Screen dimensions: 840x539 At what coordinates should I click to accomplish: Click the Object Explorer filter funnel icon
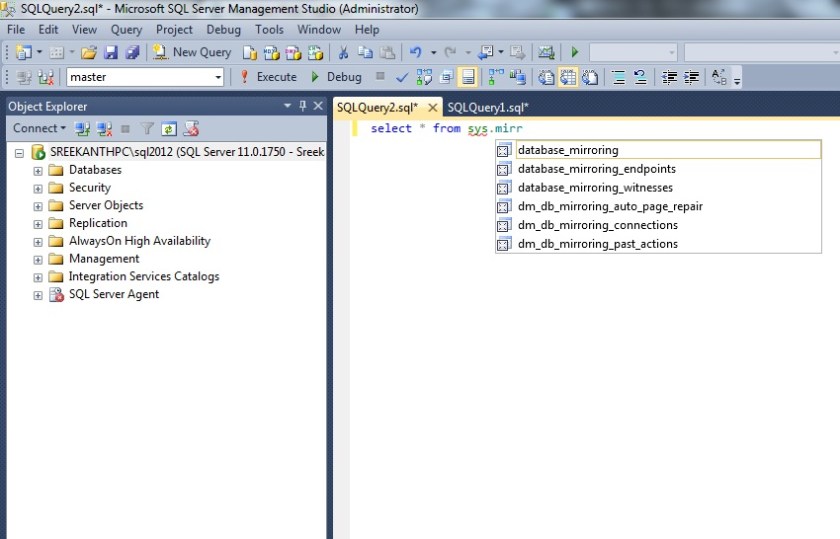tap(147, 129)
